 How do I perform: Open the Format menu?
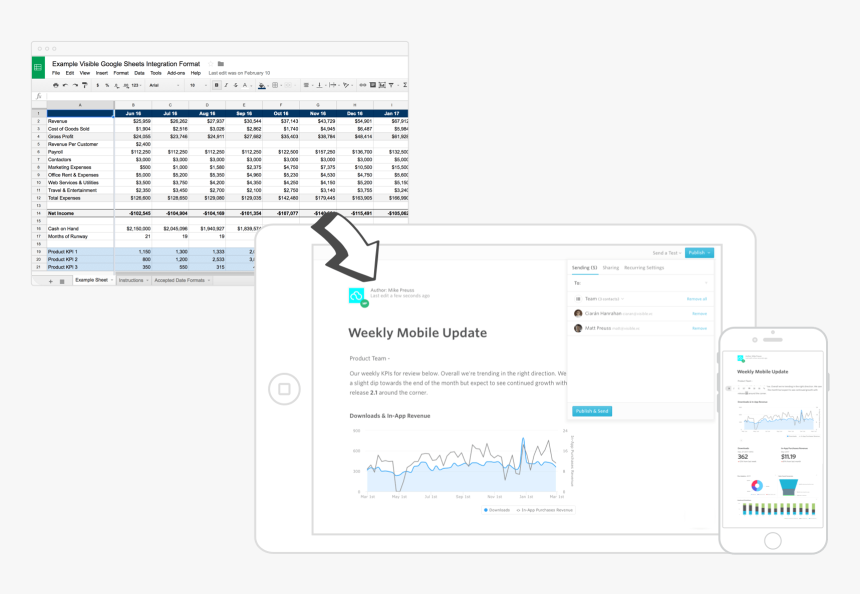point(121,73)
